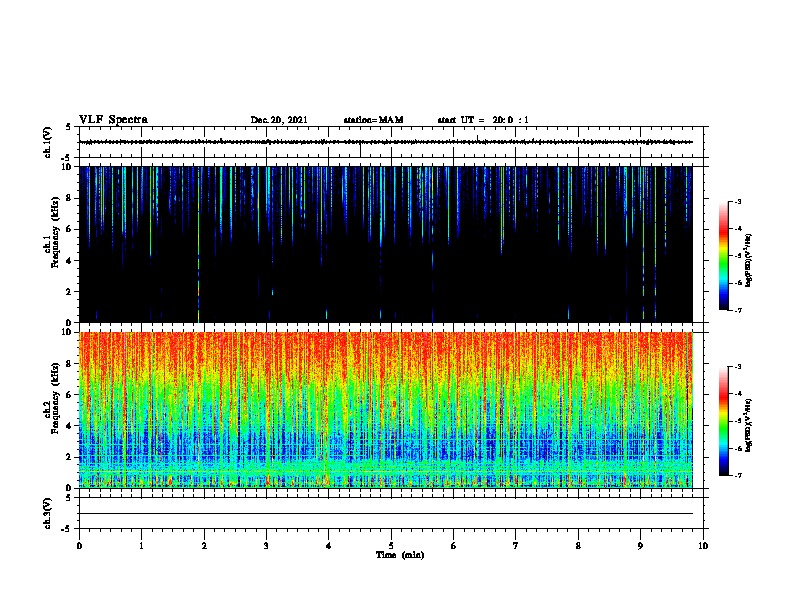
Task: Click the "-3" label atop ch.1 color scale
Action: click(737, 202)
